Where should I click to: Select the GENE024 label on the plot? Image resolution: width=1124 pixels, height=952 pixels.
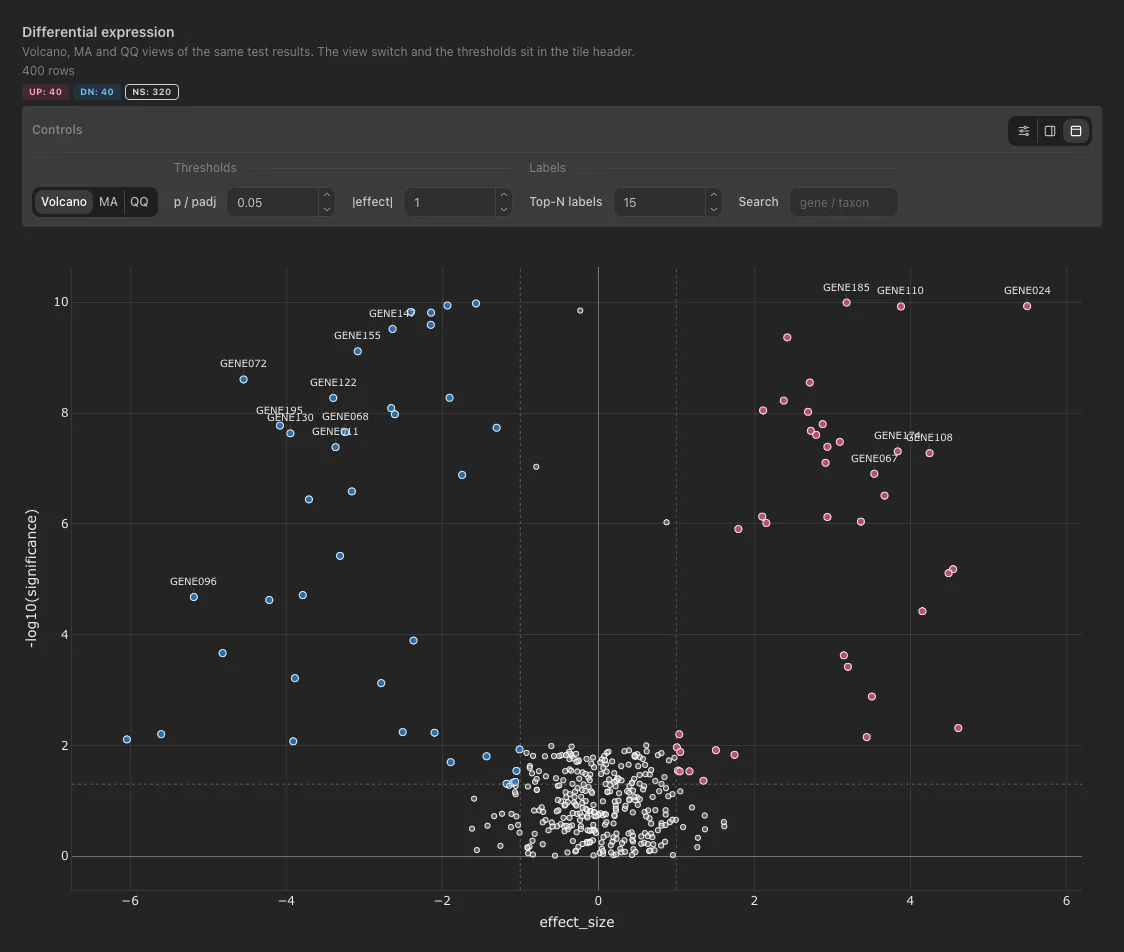[1027, 290]
